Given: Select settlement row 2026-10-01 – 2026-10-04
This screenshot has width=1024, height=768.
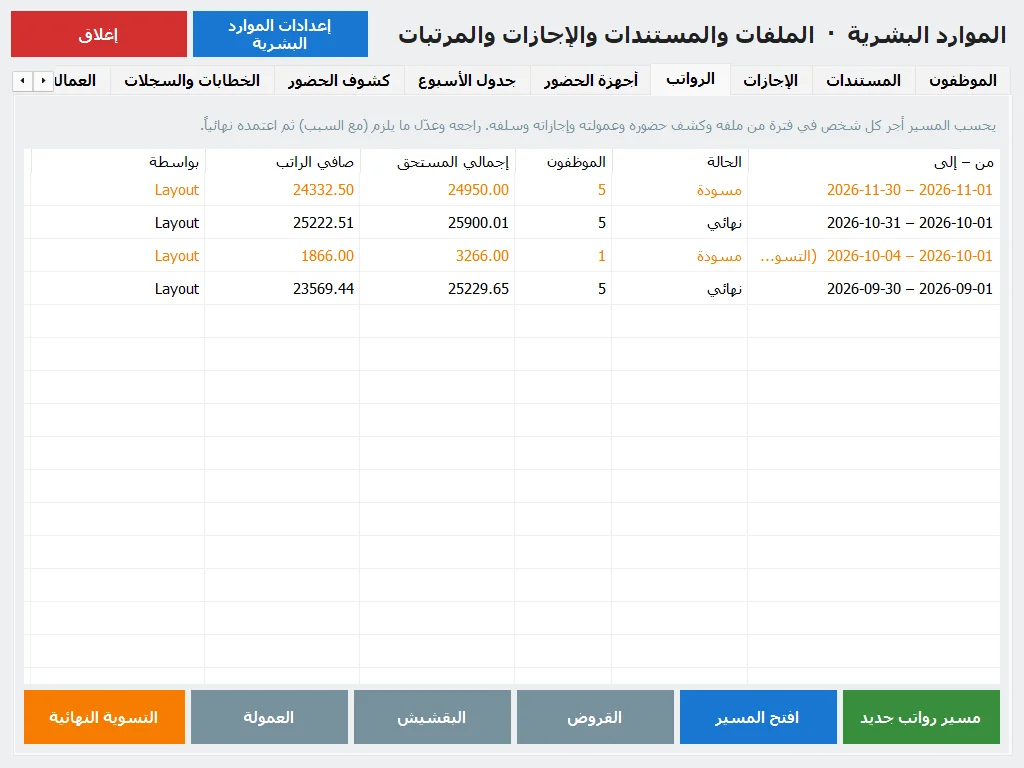Looking at the screenshot, I should click(x=512, y=256).
